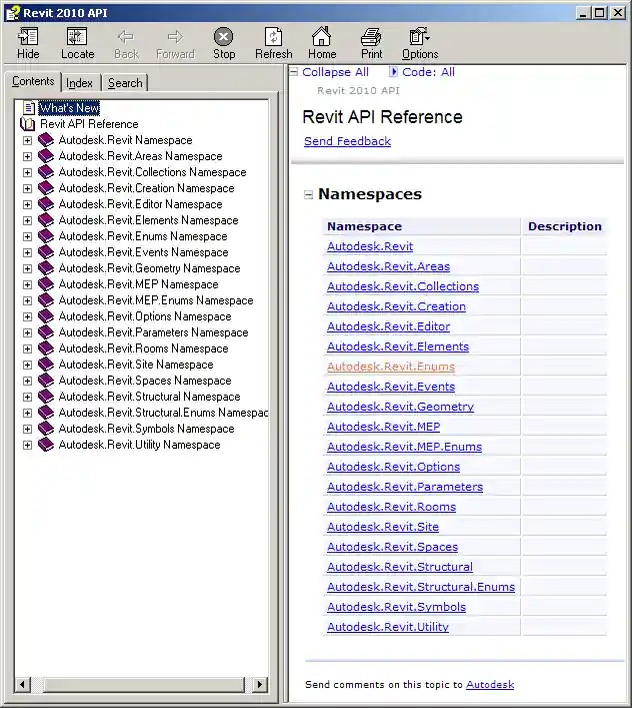Switch to the Search tab
The height and width of the screenshot is (708, 632).
click(125, 83)
